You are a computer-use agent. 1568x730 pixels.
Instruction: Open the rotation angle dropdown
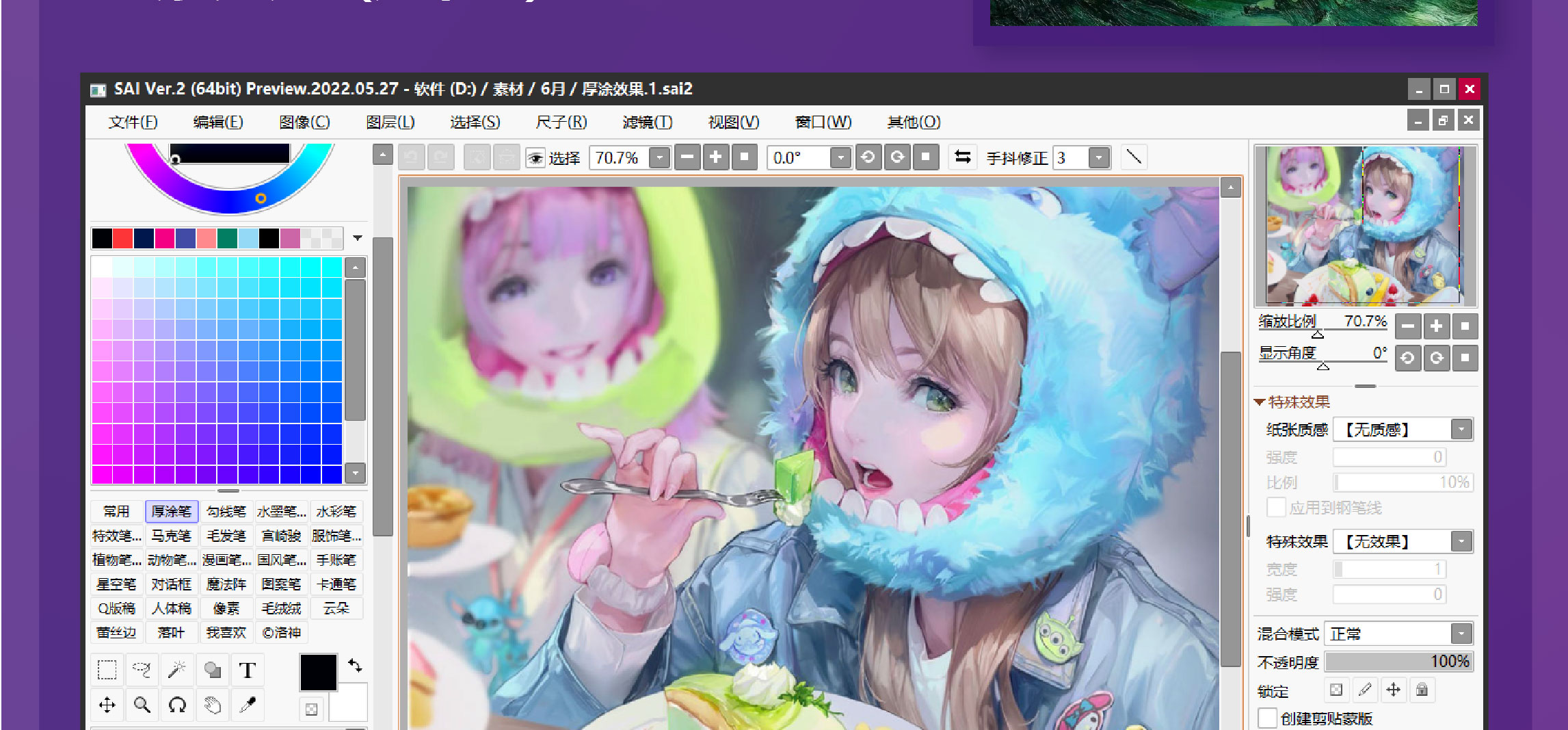[841, 158]
